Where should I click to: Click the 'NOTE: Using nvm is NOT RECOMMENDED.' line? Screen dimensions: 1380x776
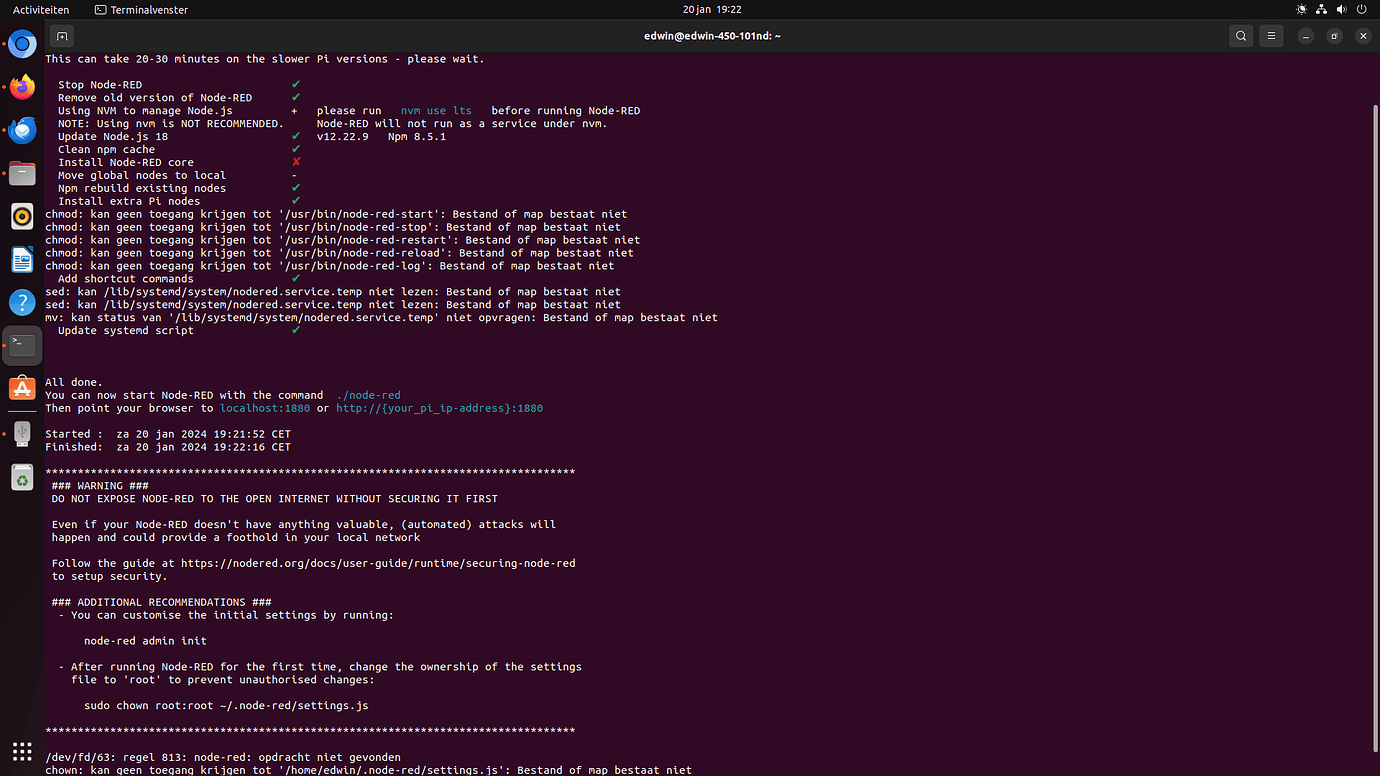point(171,124)
